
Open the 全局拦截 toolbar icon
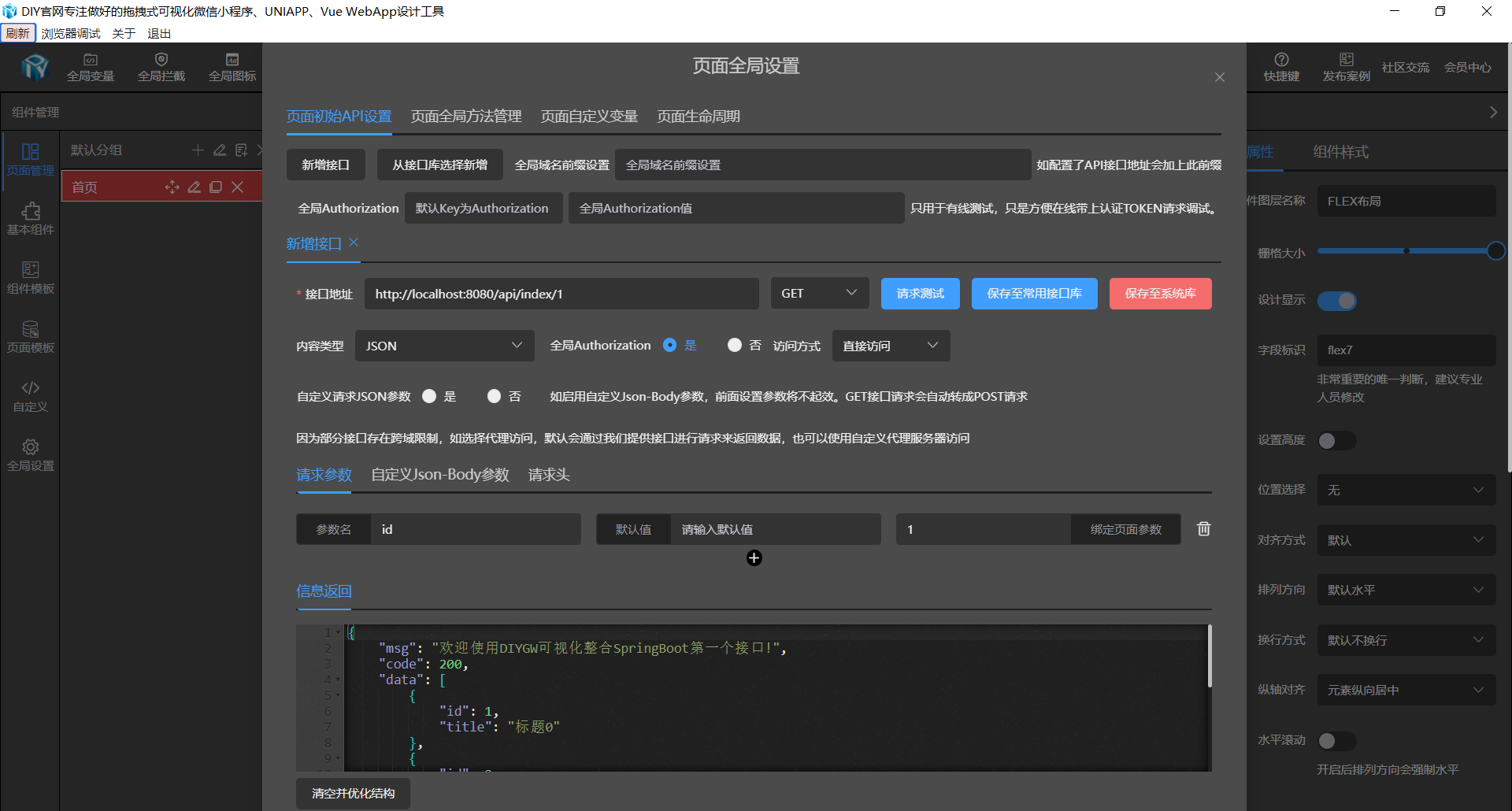point(161,67)
